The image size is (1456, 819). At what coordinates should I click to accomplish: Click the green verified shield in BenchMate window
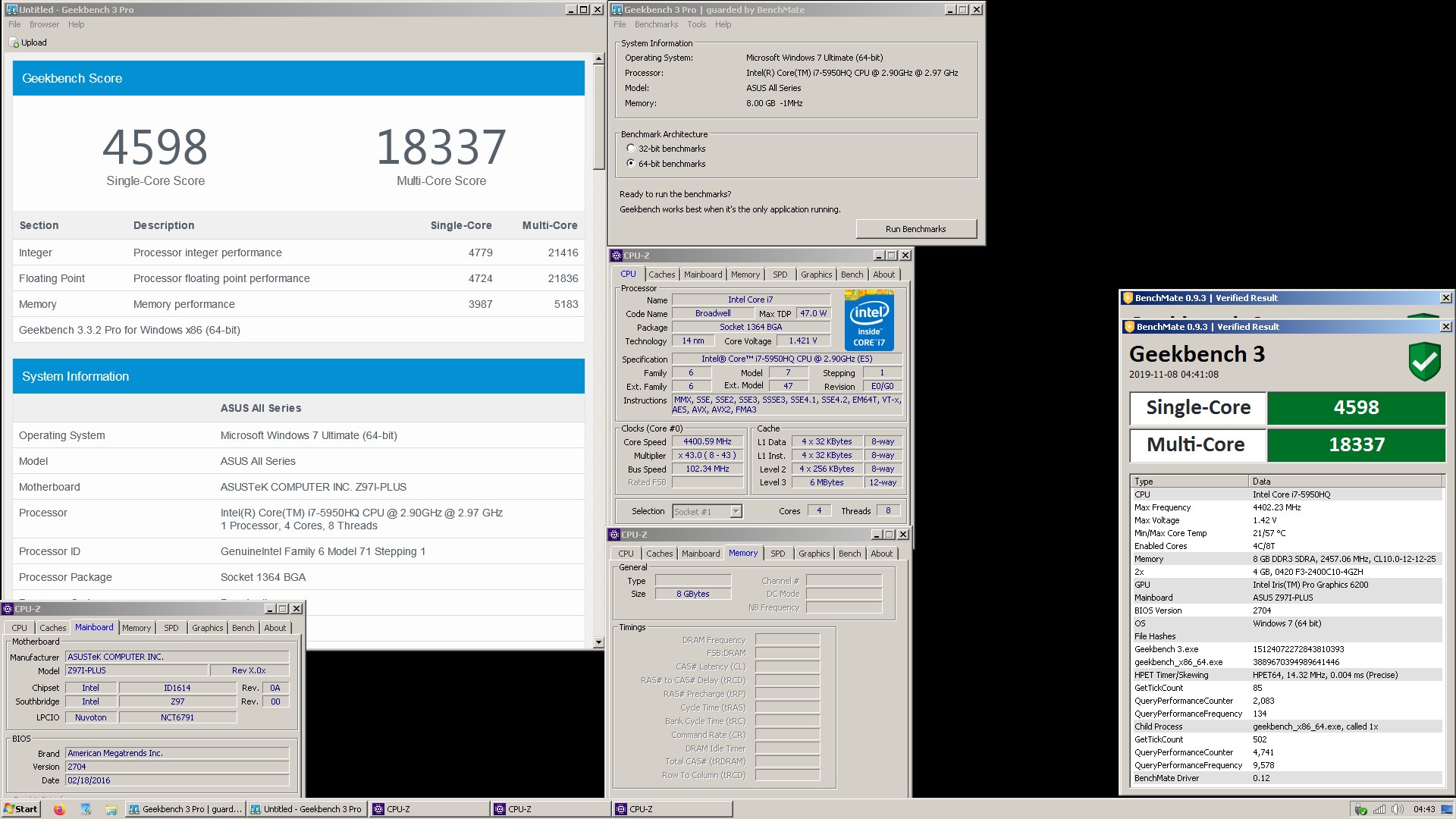(x=1425, y=361)
